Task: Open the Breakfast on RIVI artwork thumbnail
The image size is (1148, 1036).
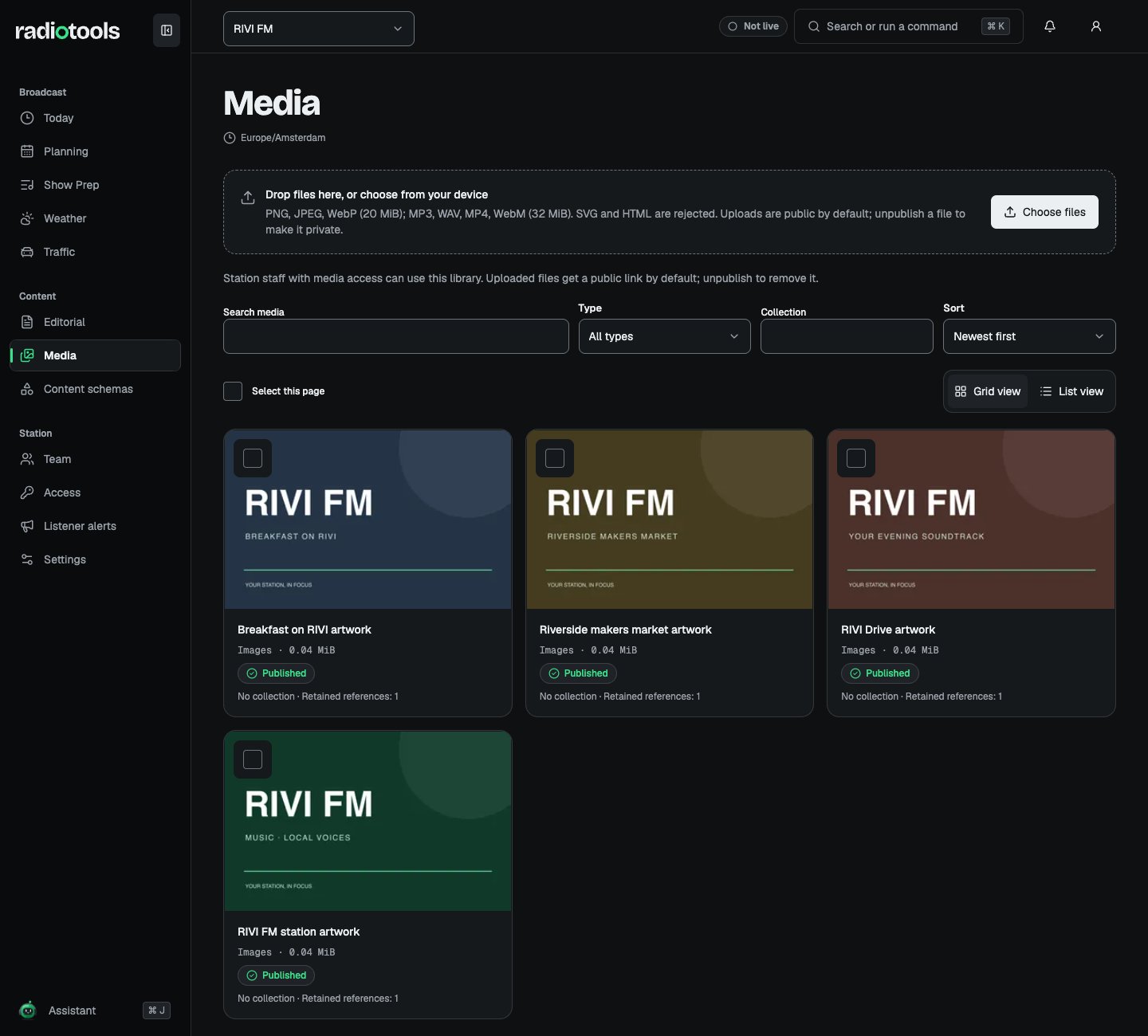Action: [x=368, y=520]
